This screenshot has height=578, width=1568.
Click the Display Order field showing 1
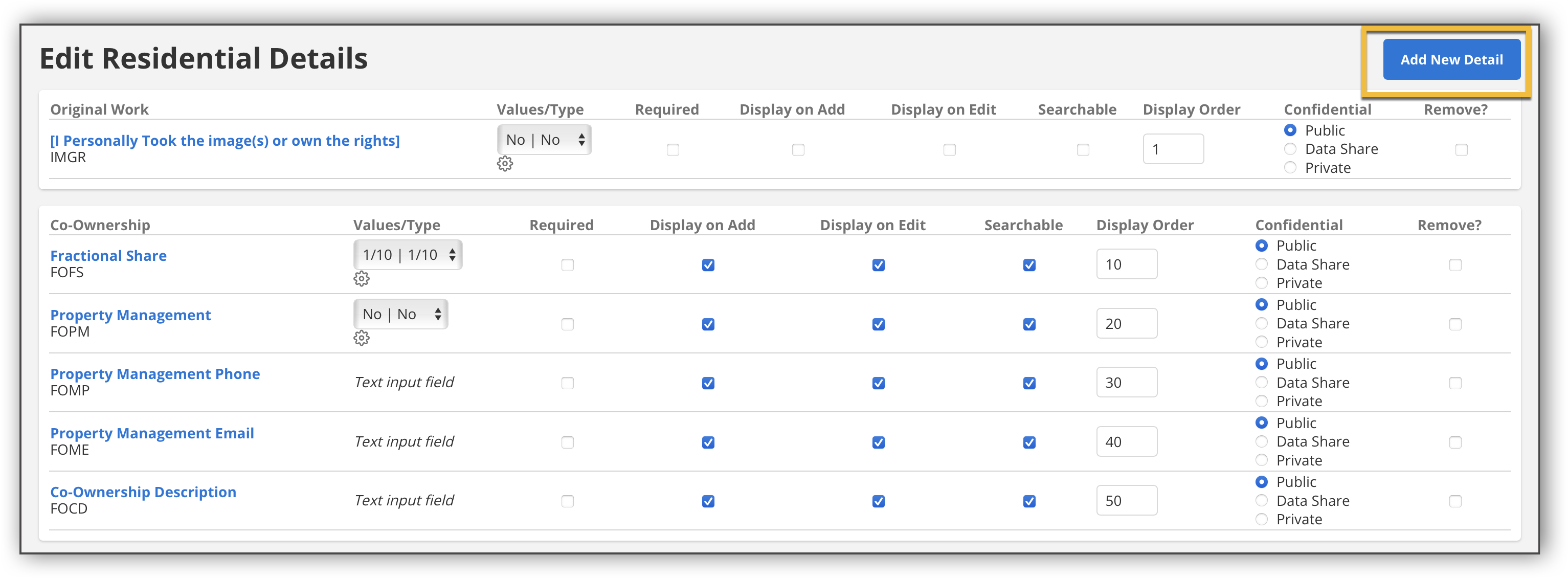click(1174, 149)
